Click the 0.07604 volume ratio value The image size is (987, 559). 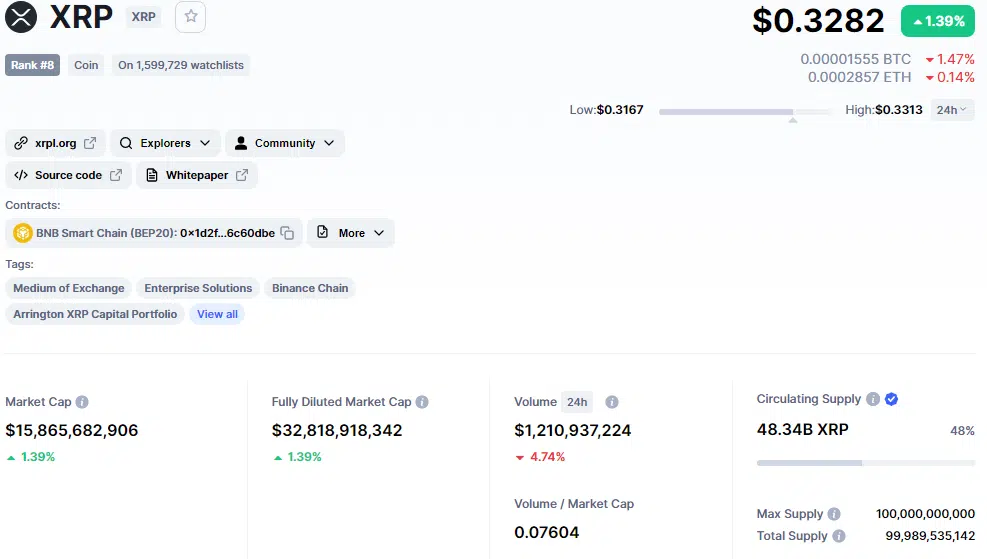pyautogui.click(x=546, y=532)
